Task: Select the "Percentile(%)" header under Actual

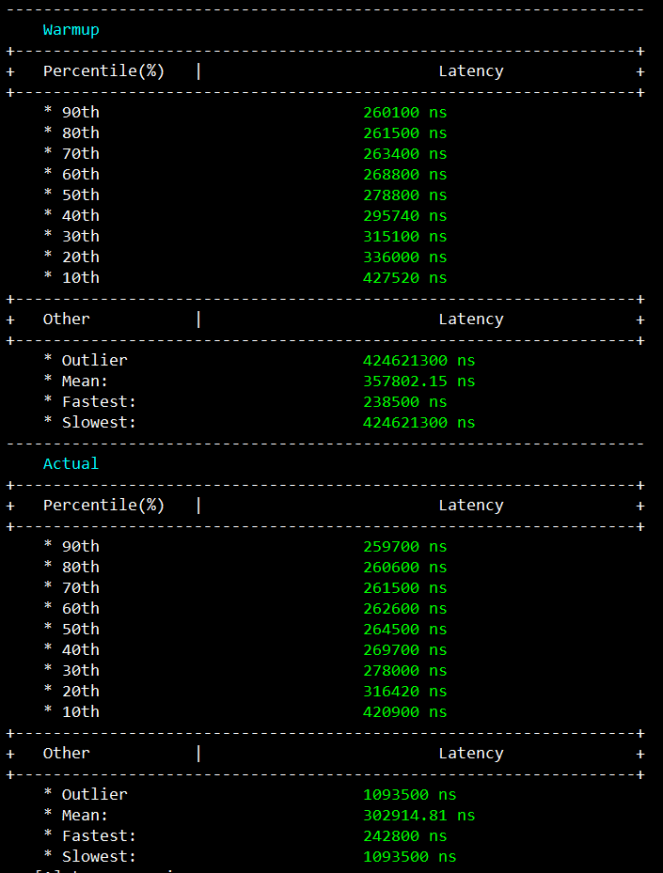Action: [x=104, y=505]
